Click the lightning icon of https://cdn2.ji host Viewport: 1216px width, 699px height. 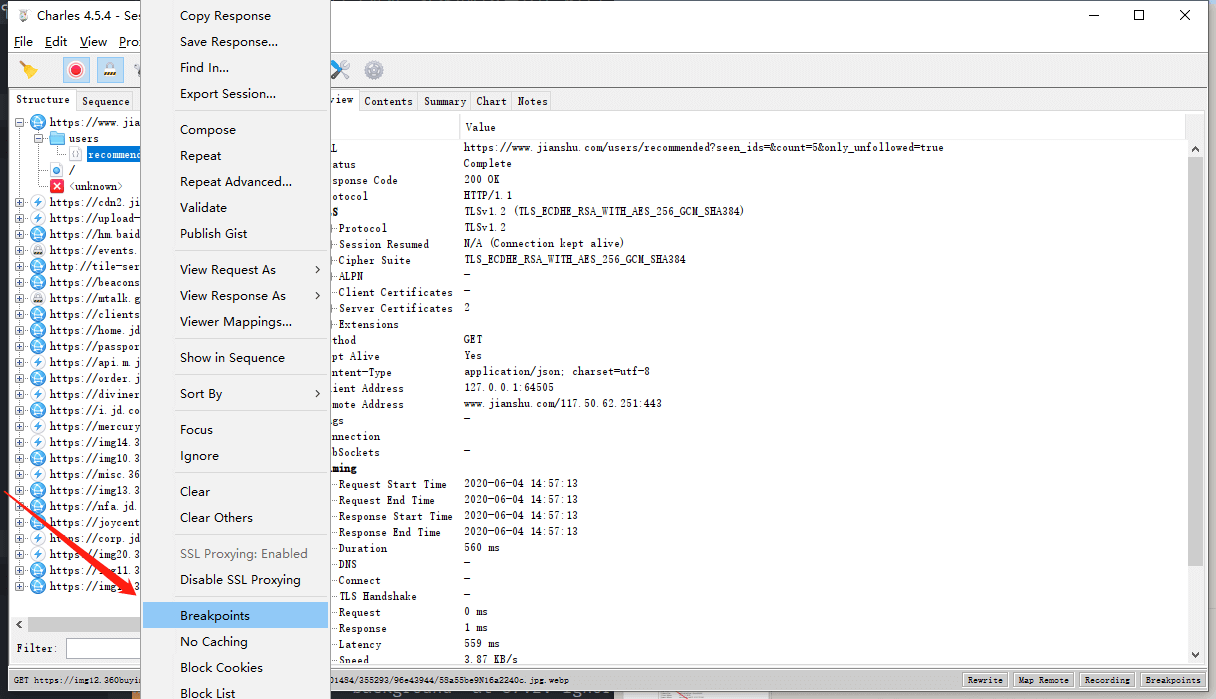tap(38, 202)
